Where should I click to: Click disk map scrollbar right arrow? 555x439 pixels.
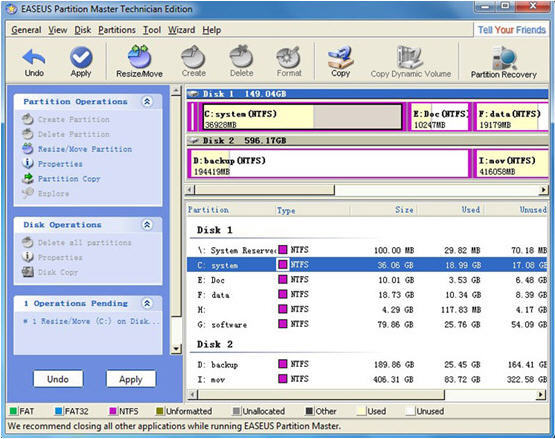543,190
